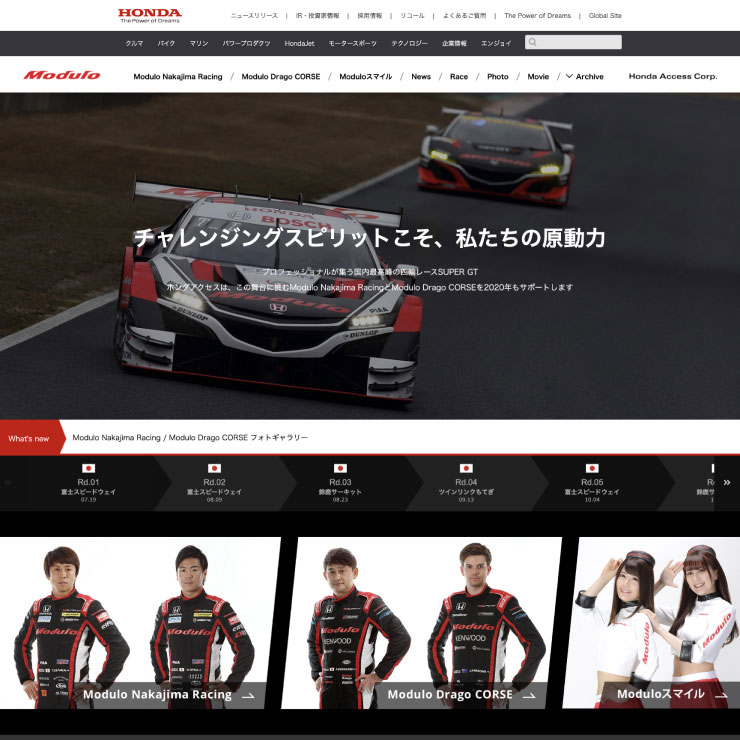Go to the News section
Screen dimensions: 740x740
(x=421, y=76)
